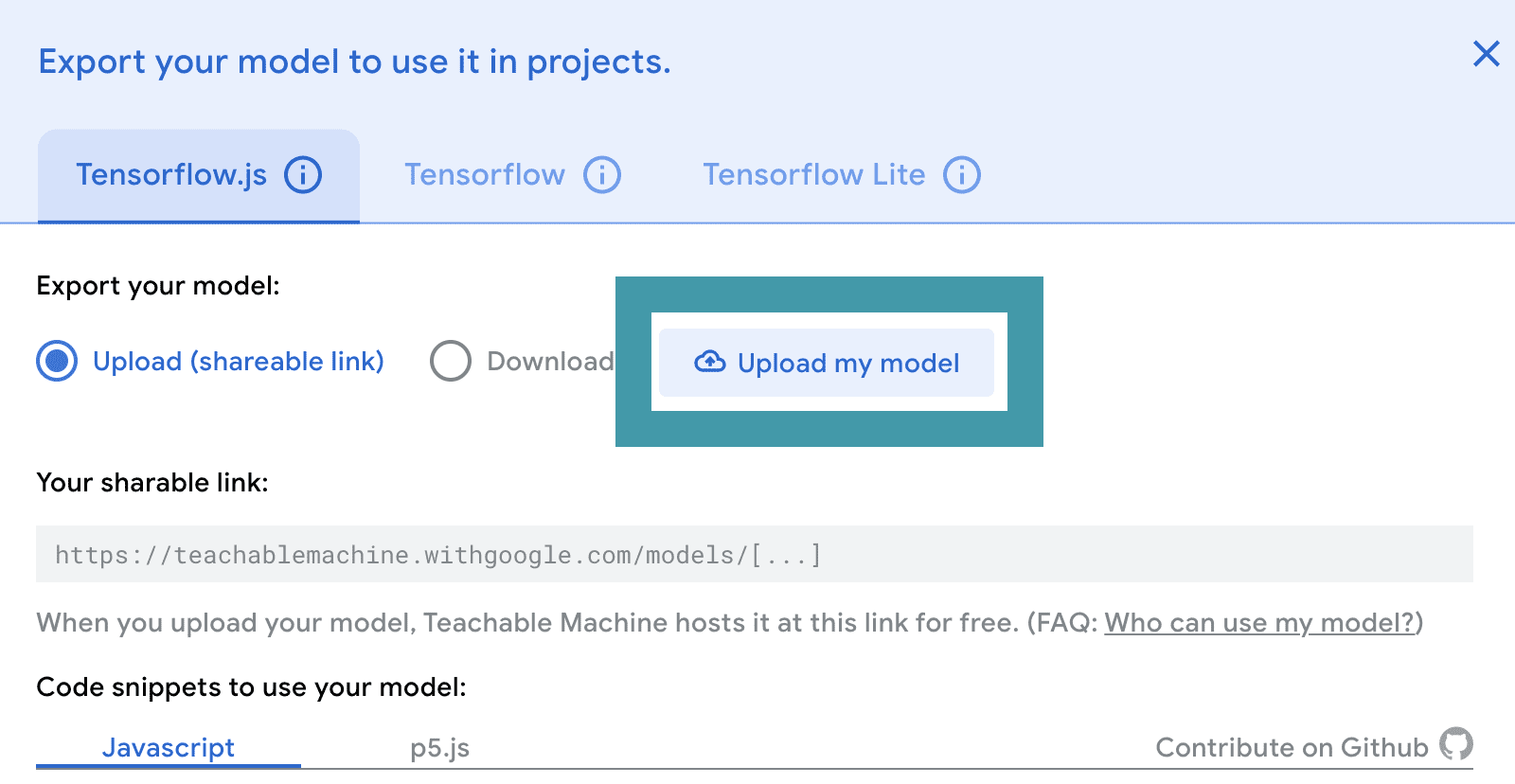Click the 'Upload (shareable link)' label text
The width and height of the screenshot is (1515, 784).
pyautogui.click(x=239, y=362)
